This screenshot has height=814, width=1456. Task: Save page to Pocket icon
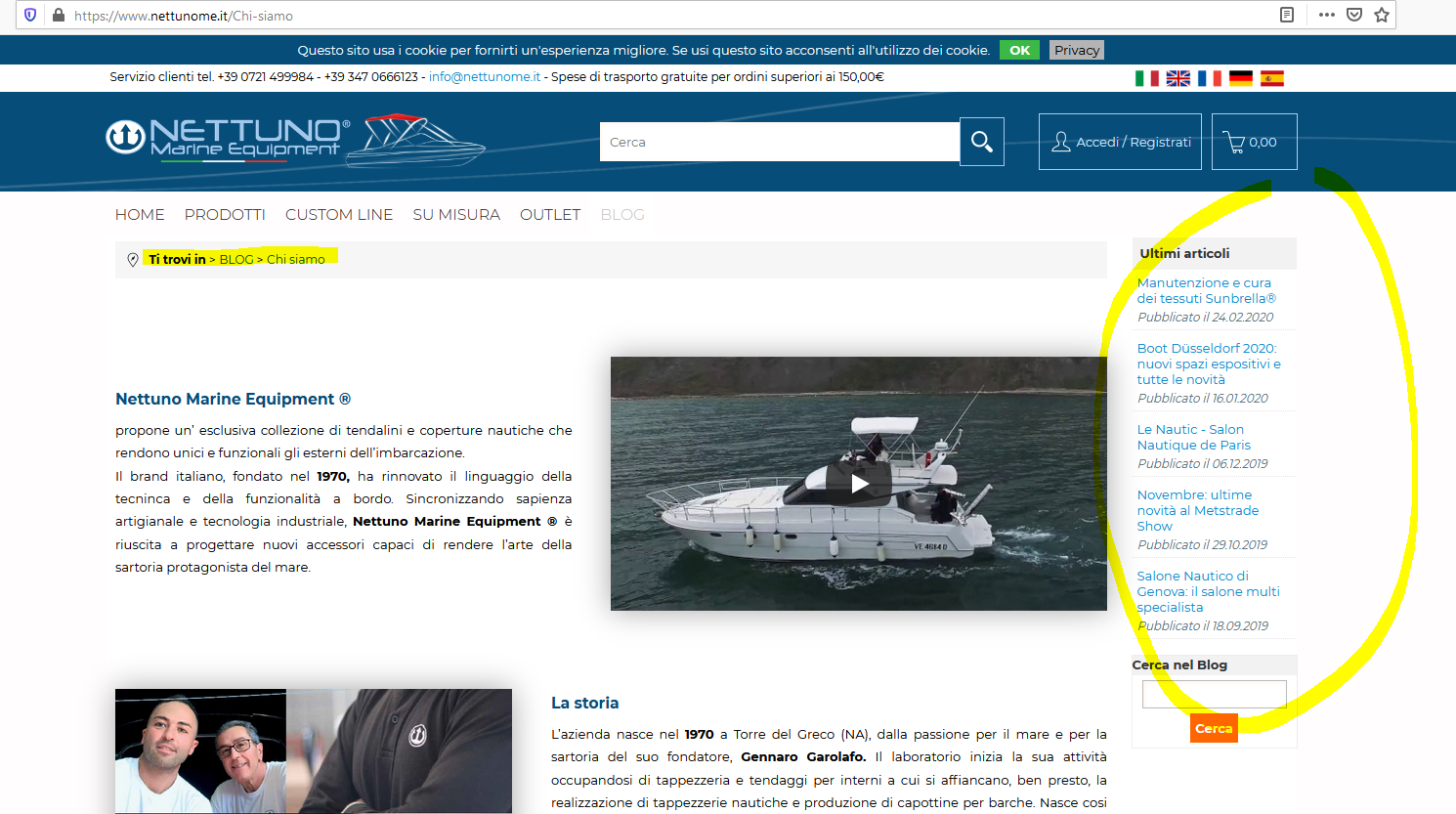(x=1354, y=15)
